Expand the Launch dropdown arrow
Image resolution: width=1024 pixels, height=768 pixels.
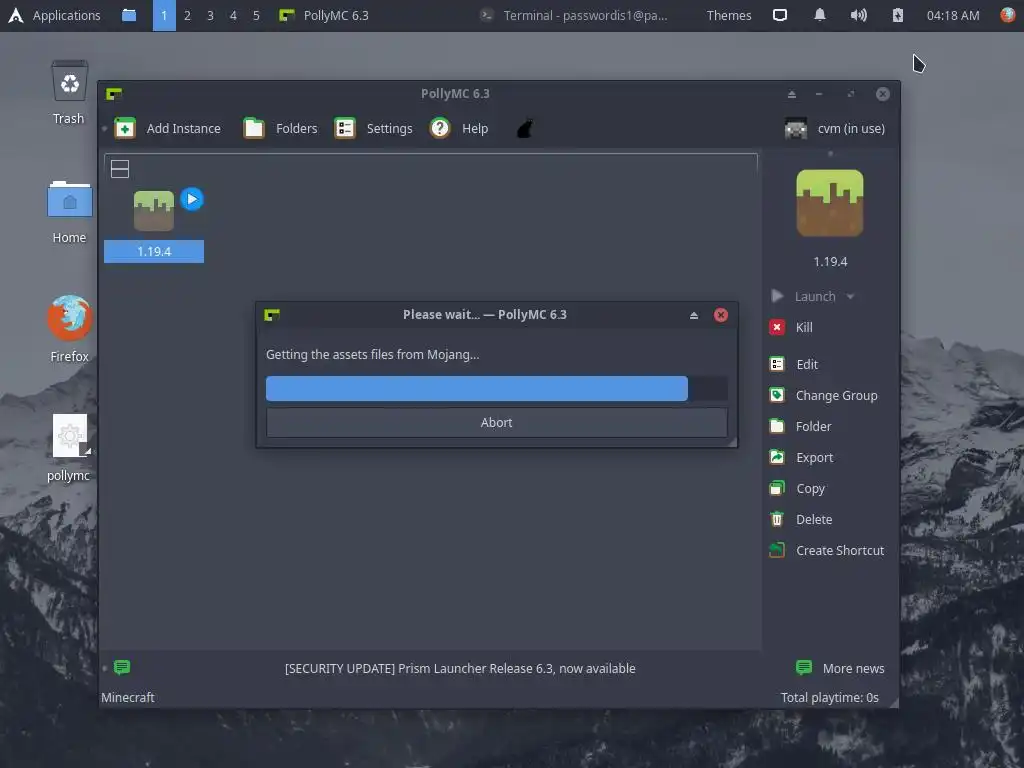pyautogui.click(x=850, y=296)
